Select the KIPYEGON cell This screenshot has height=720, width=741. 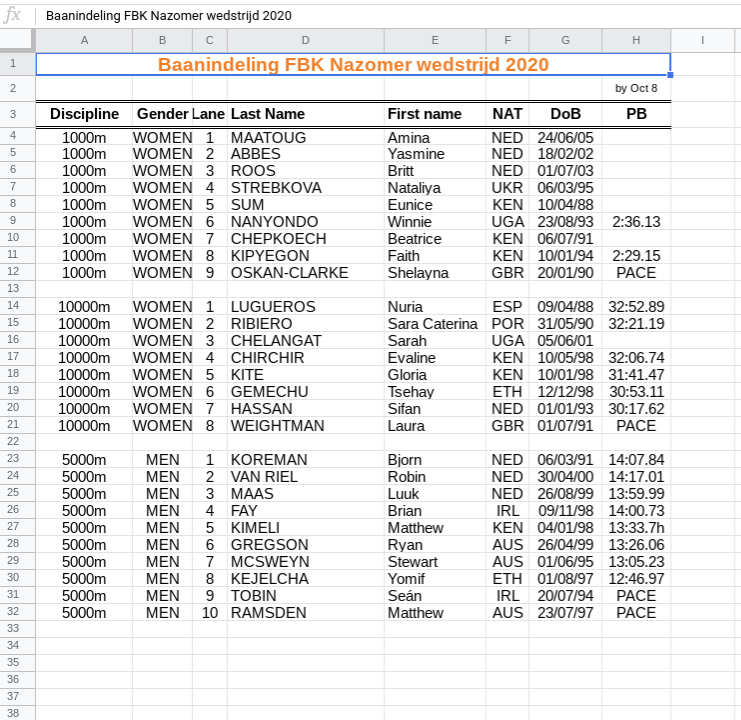[x=306, y=256]
